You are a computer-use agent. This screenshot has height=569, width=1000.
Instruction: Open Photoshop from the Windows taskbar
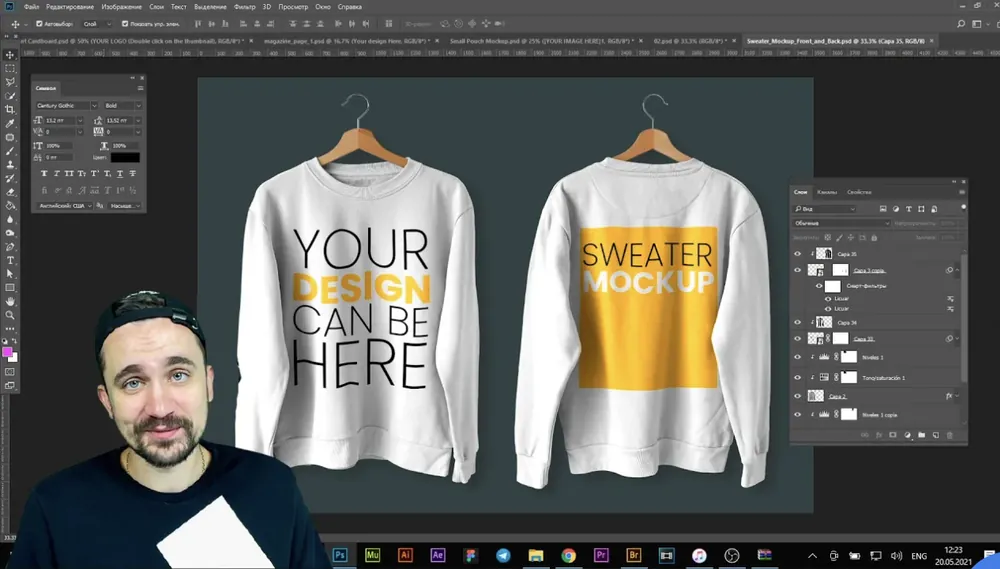click(340, 555)
